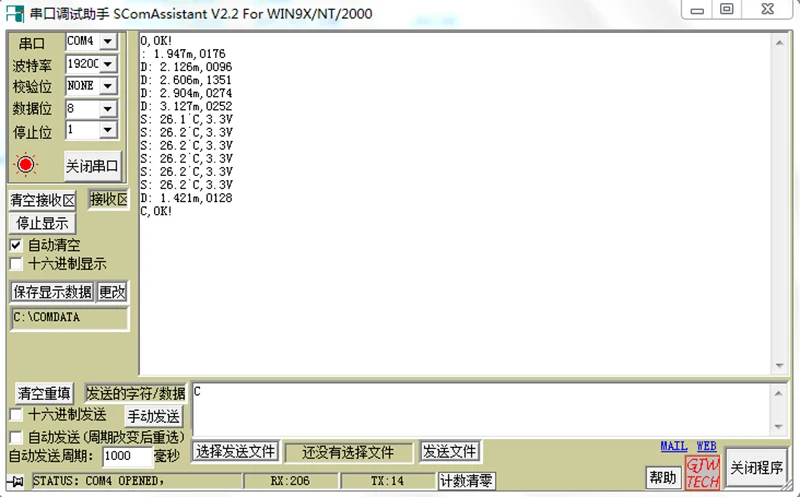The width and height of the screenshot is (800, 497).
Task: Enable the 十六进制发送 checkbox
Action: click(16, 414)
